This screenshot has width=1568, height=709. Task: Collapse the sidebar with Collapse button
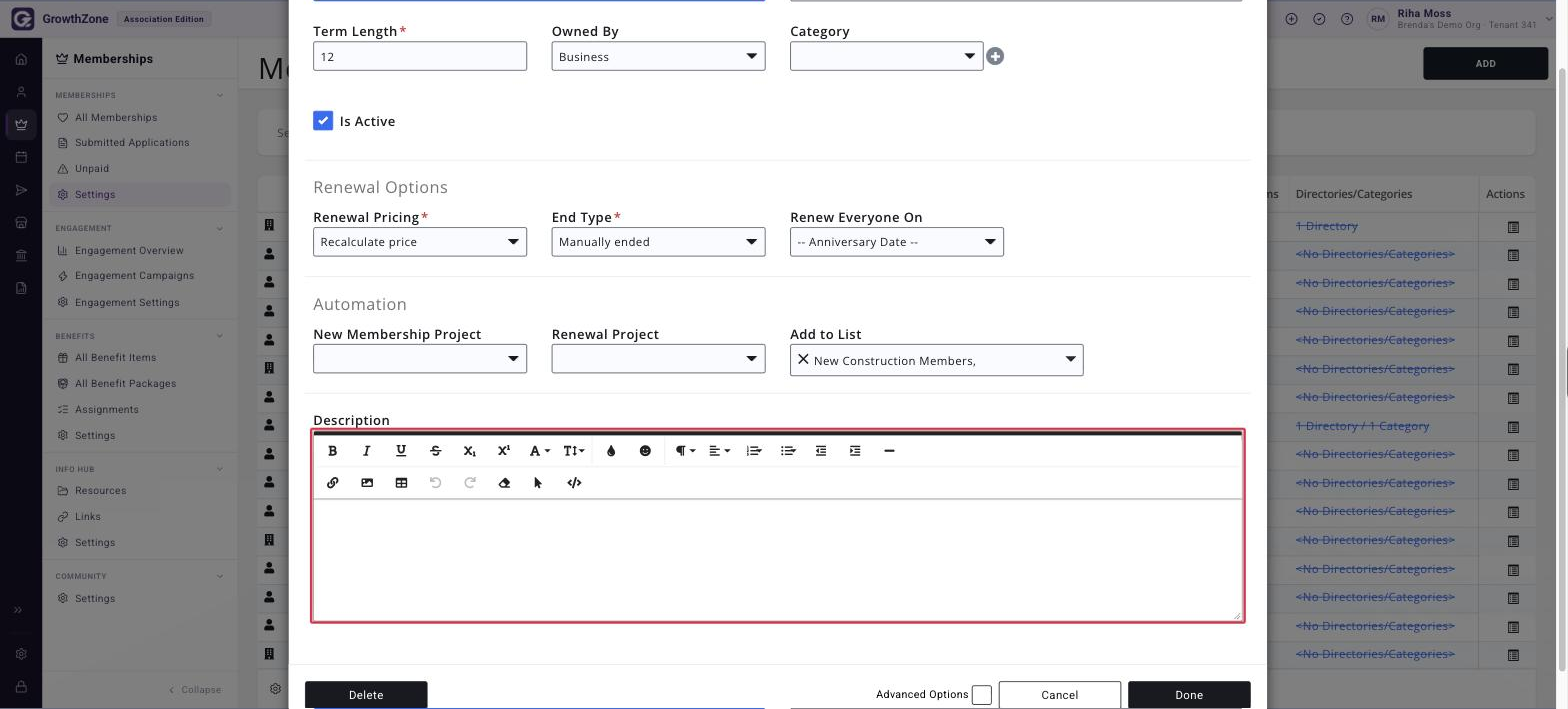(x=195, y=690)
